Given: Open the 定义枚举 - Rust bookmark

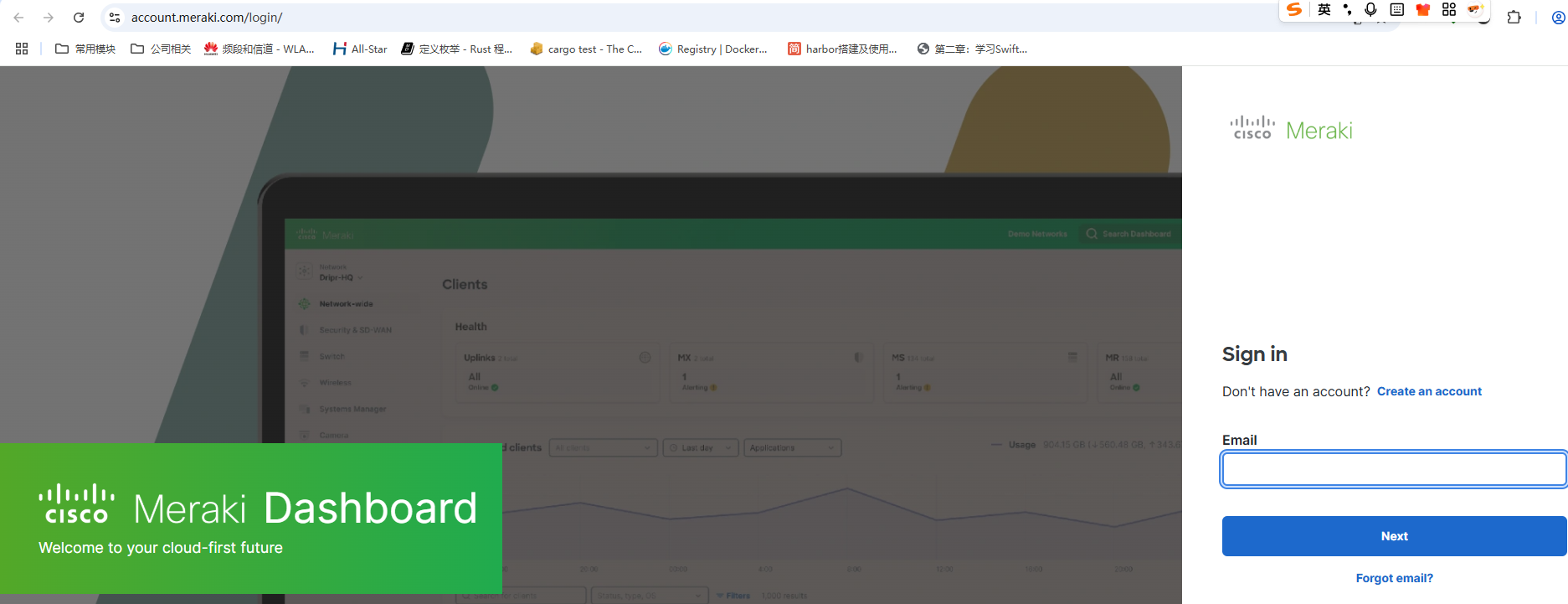Looking at the screenshot, I should (456, 49).
